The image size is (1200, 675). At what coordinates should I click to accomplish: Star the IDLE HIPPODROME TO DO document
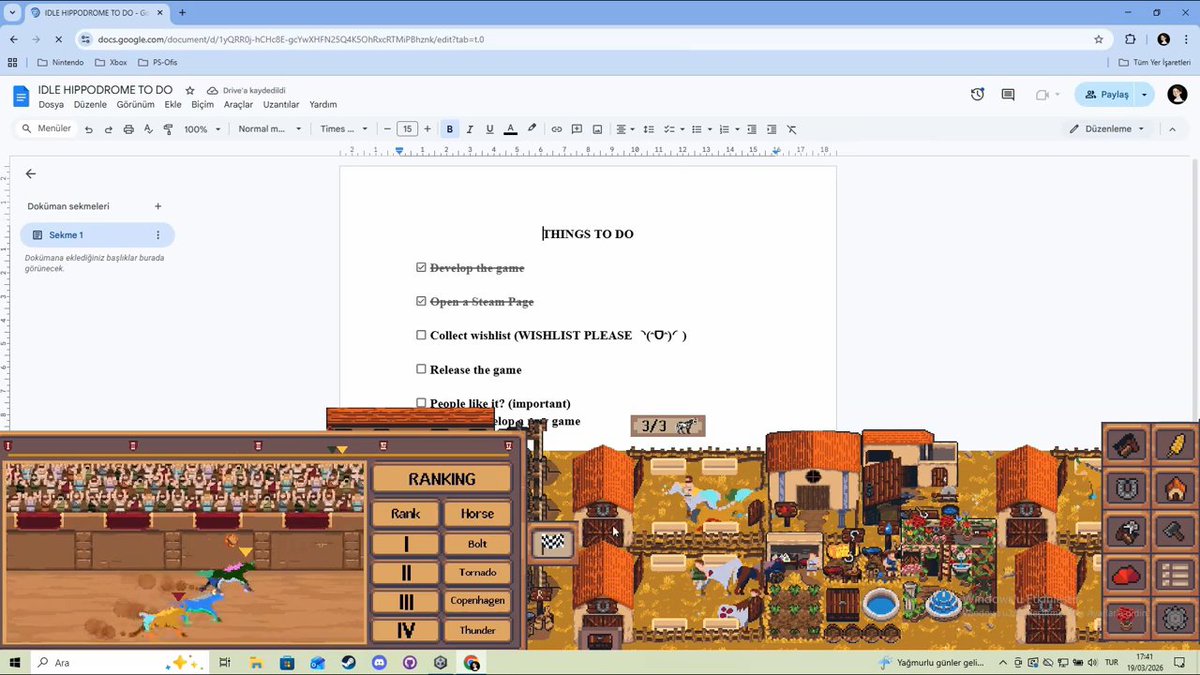(x=190, y=90)
